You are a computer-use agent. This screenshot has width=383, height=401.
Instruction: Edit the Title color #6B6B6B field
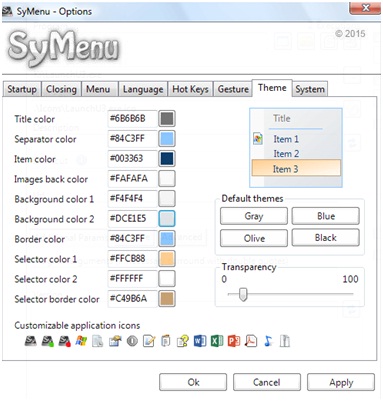click(x=132, y=119)
